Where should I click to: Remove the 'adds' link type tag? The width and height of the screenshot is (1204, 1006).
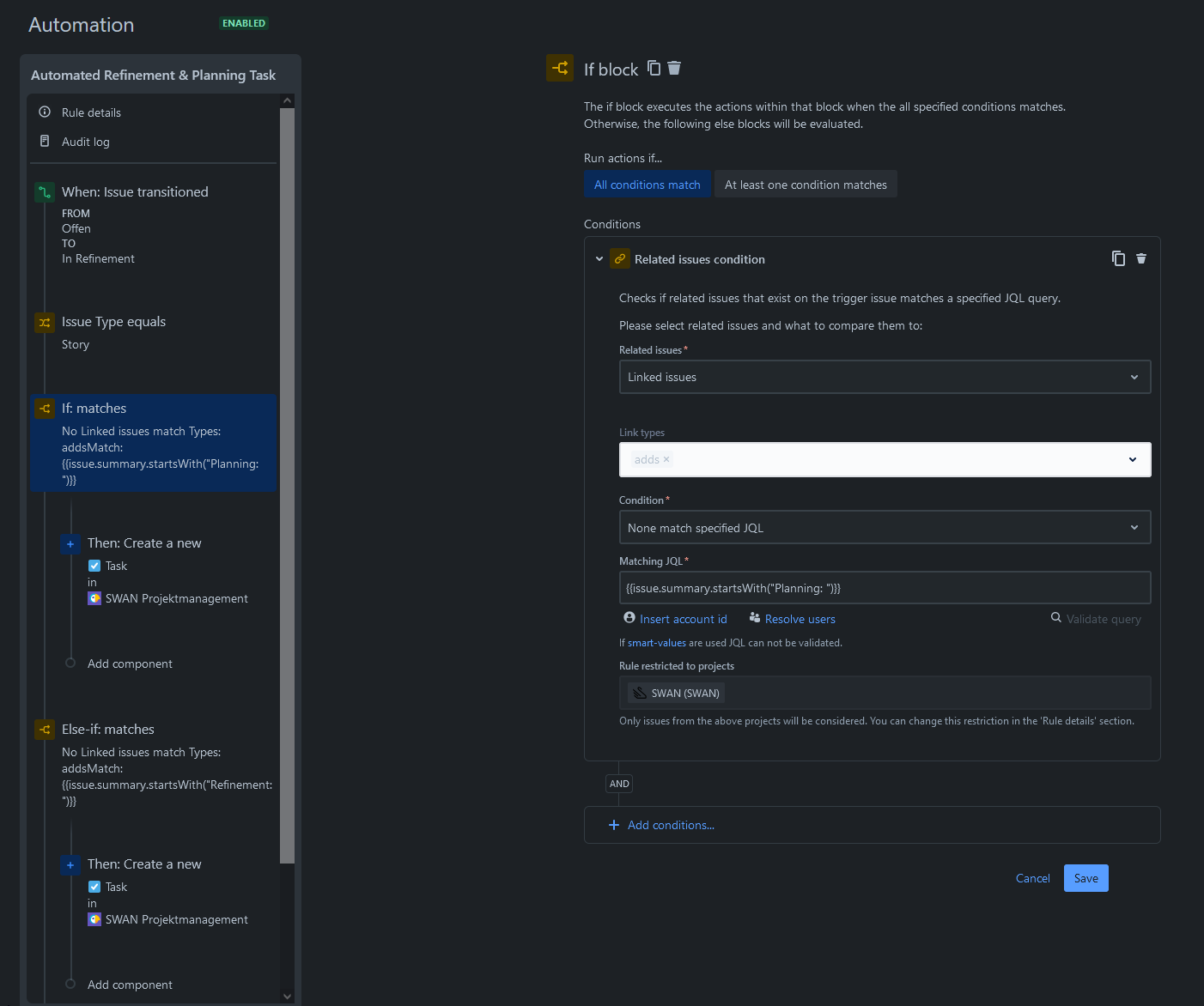coord(666,459)
